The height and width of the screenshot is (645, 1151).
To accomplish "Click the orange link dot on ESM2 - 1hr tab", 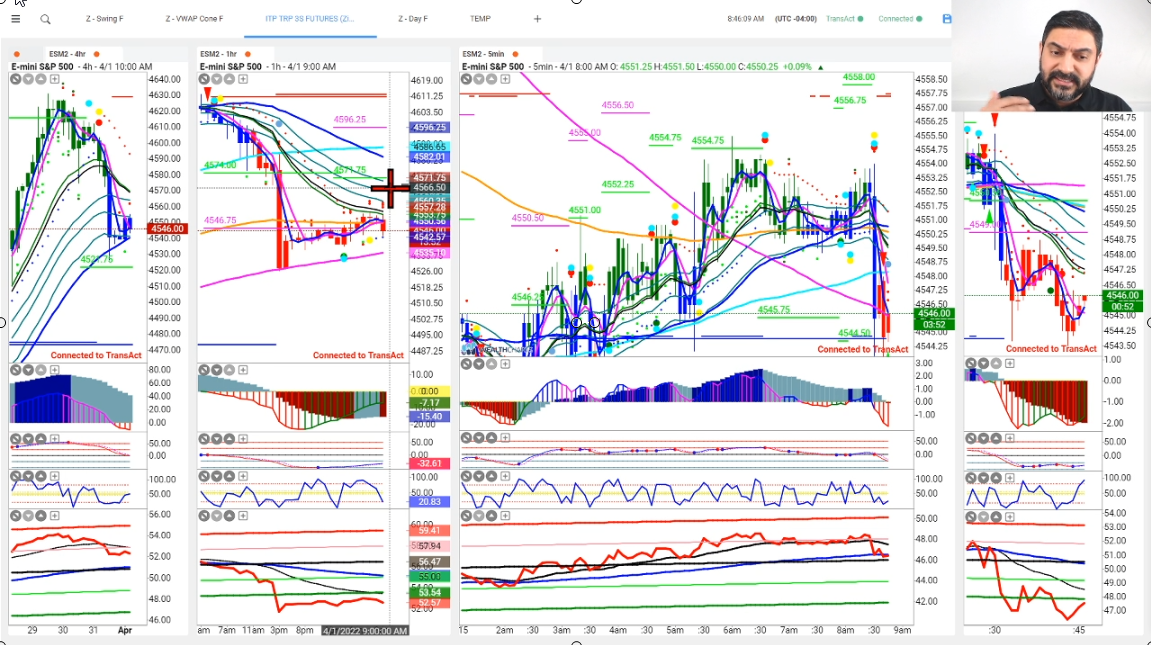I will click(x=248, y=54).
